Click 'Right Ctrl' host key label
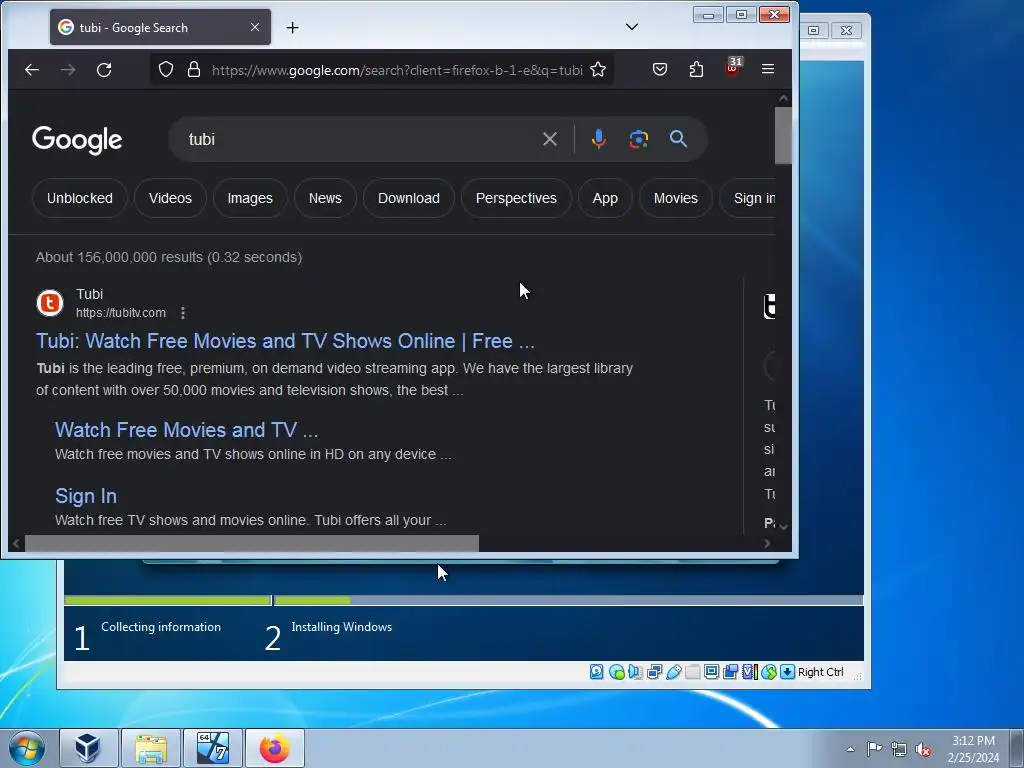 coord(821,672)
